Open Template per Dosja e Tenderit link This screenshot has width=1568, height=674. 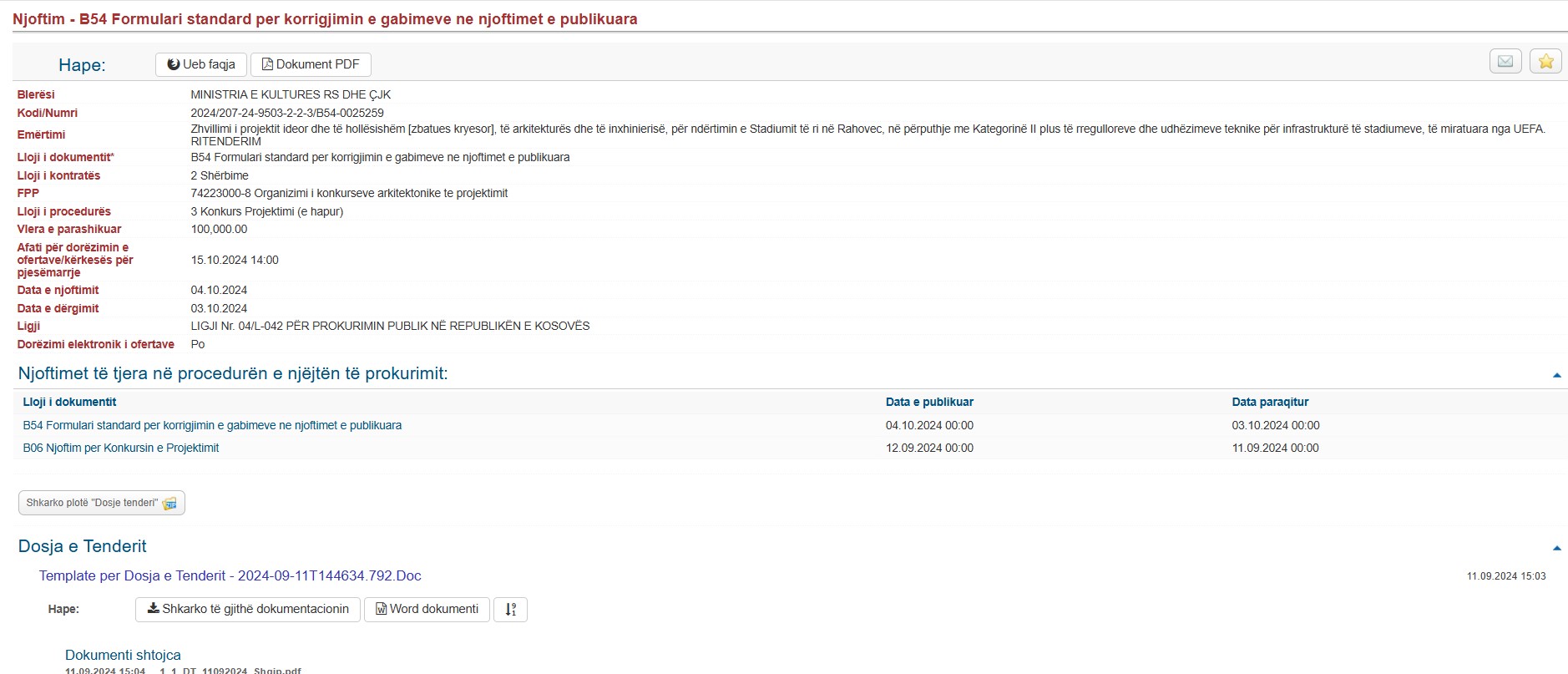230,575
